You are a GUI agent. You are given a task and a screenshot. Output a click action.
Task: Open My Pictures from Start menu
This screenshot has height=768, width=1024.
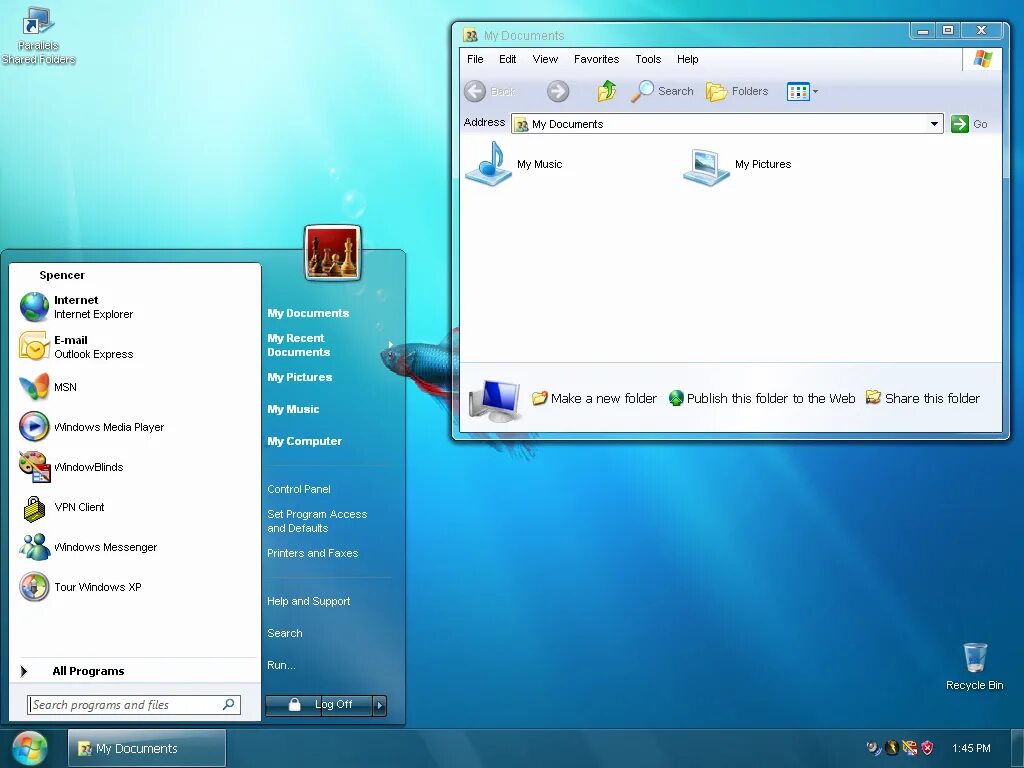[300, 377]
